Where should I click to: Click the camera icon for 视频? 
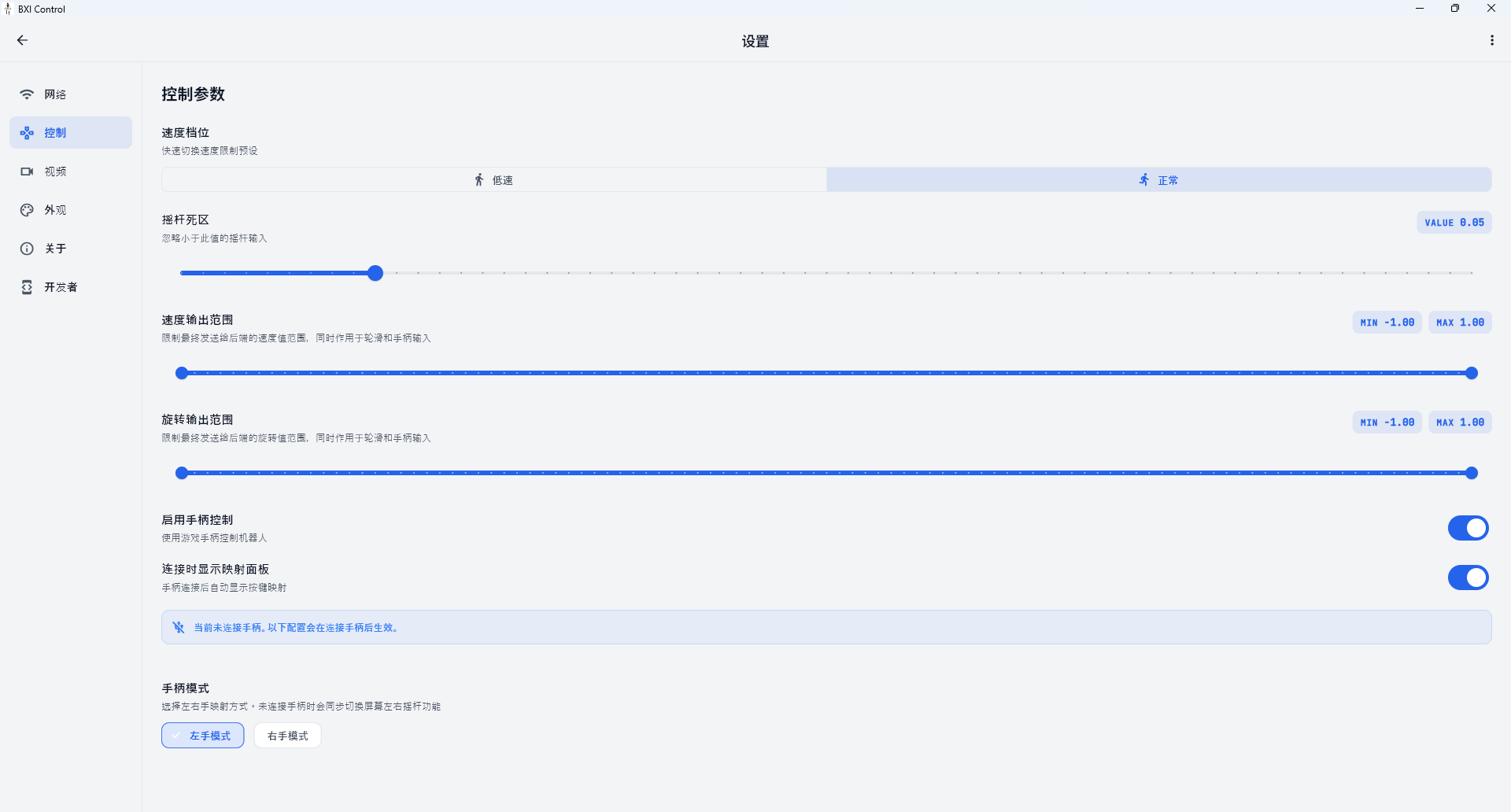[x=27, y=172]
